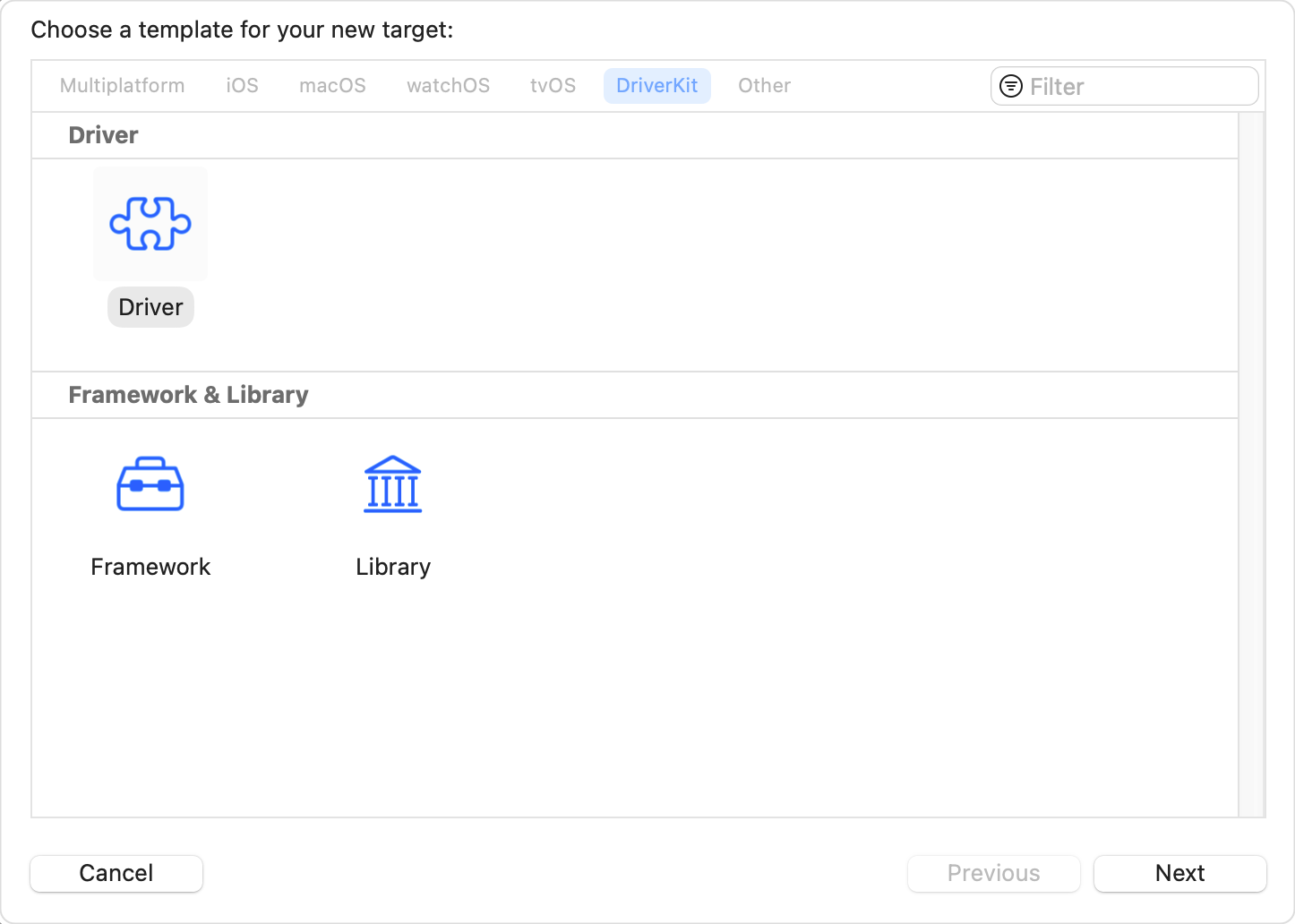Click the Framework template label

150,567
